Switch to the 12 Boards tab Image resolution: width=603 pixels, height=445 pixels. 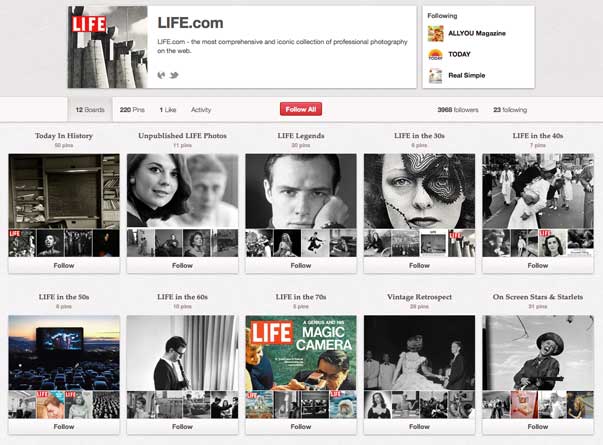coord(89,109)
